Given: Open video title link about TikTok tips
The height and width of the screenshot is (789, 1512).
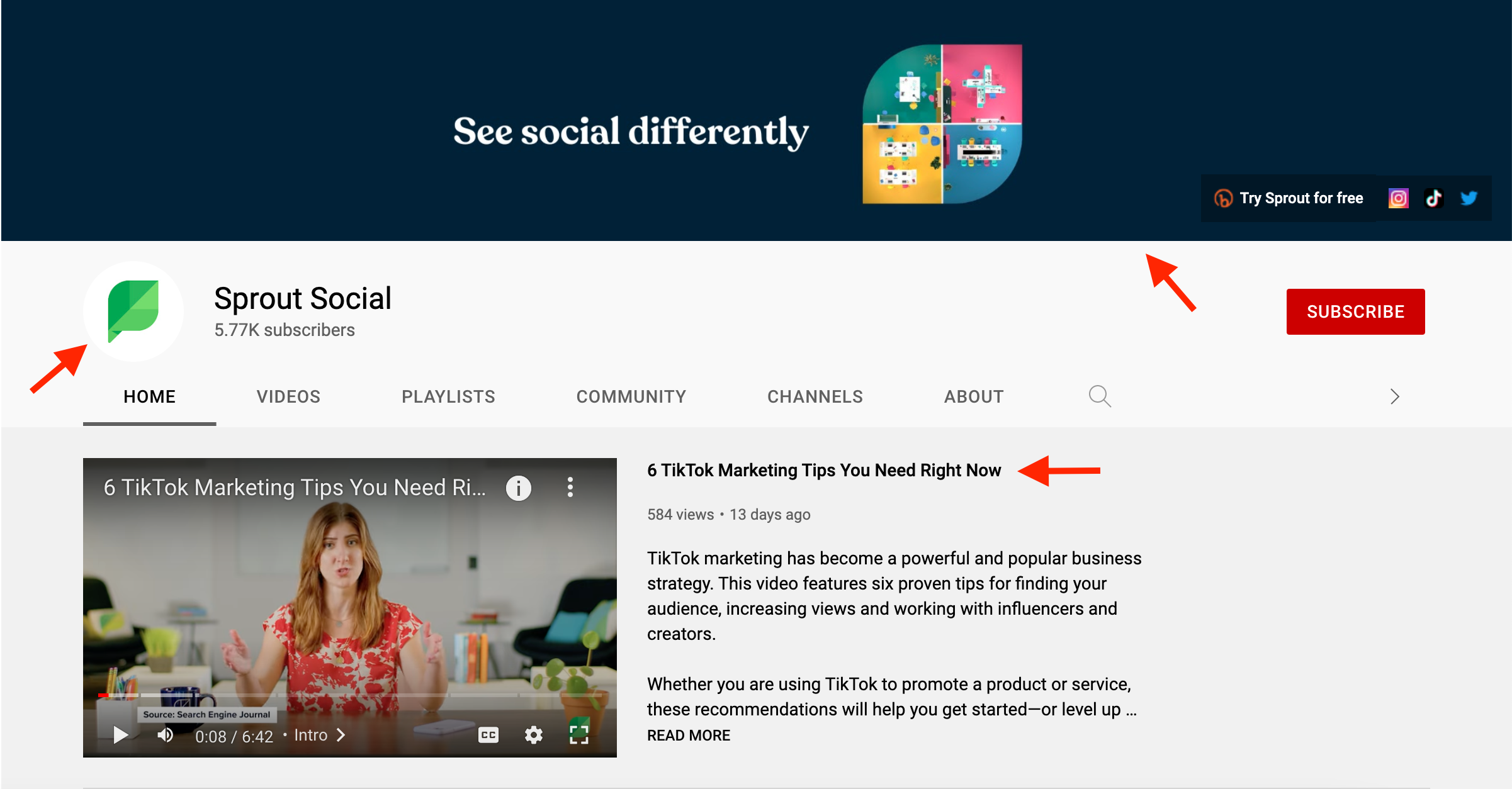Looking at the screenshot, I should tap(824, 470).
